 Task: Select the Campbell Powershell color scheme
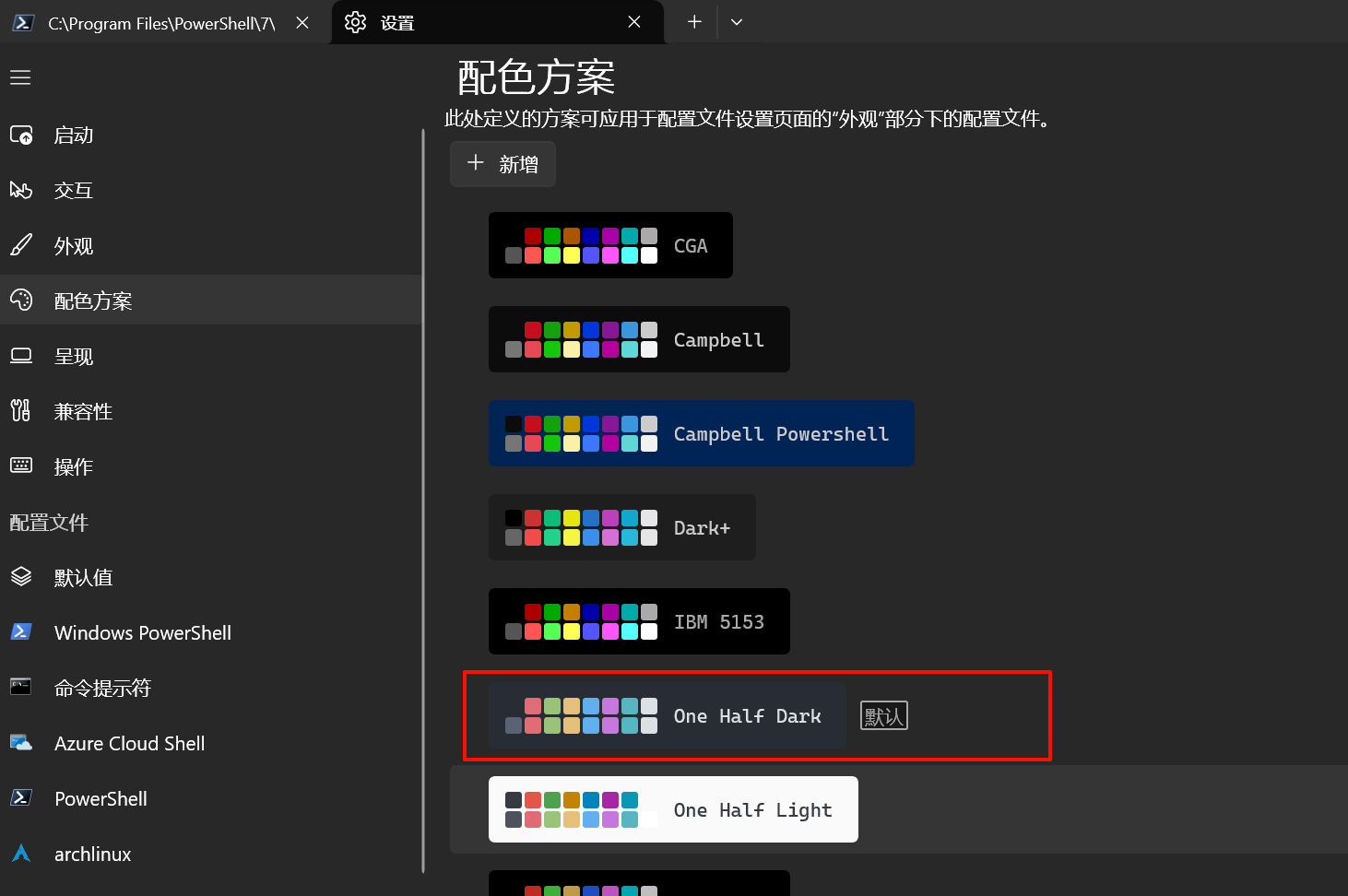[701, 433]
